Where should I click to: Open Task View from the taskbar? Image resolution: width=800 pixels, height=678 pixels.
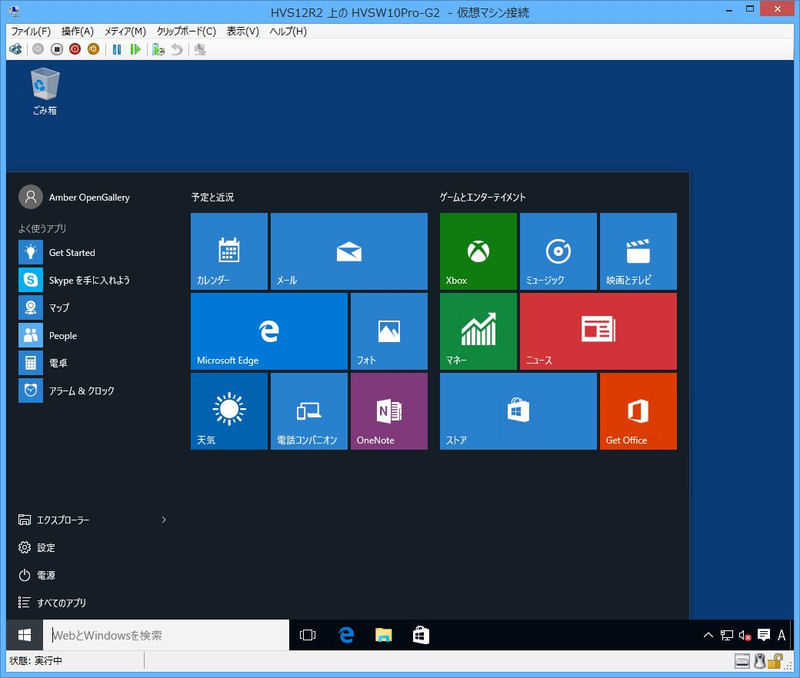(x=308, y=635)
